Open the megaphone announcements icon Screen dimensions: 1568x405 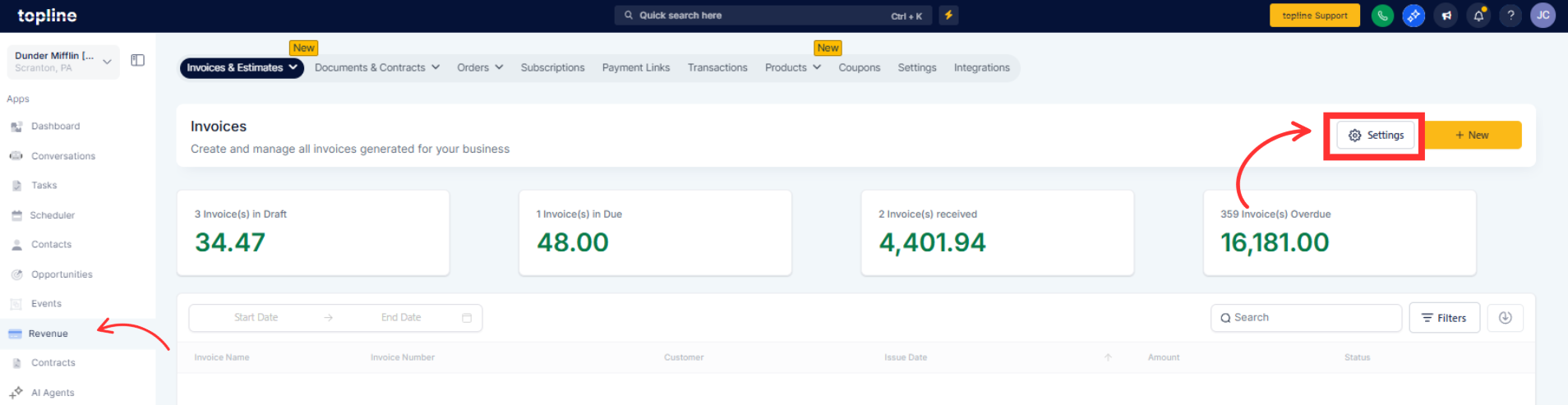tap(1446, 16)
